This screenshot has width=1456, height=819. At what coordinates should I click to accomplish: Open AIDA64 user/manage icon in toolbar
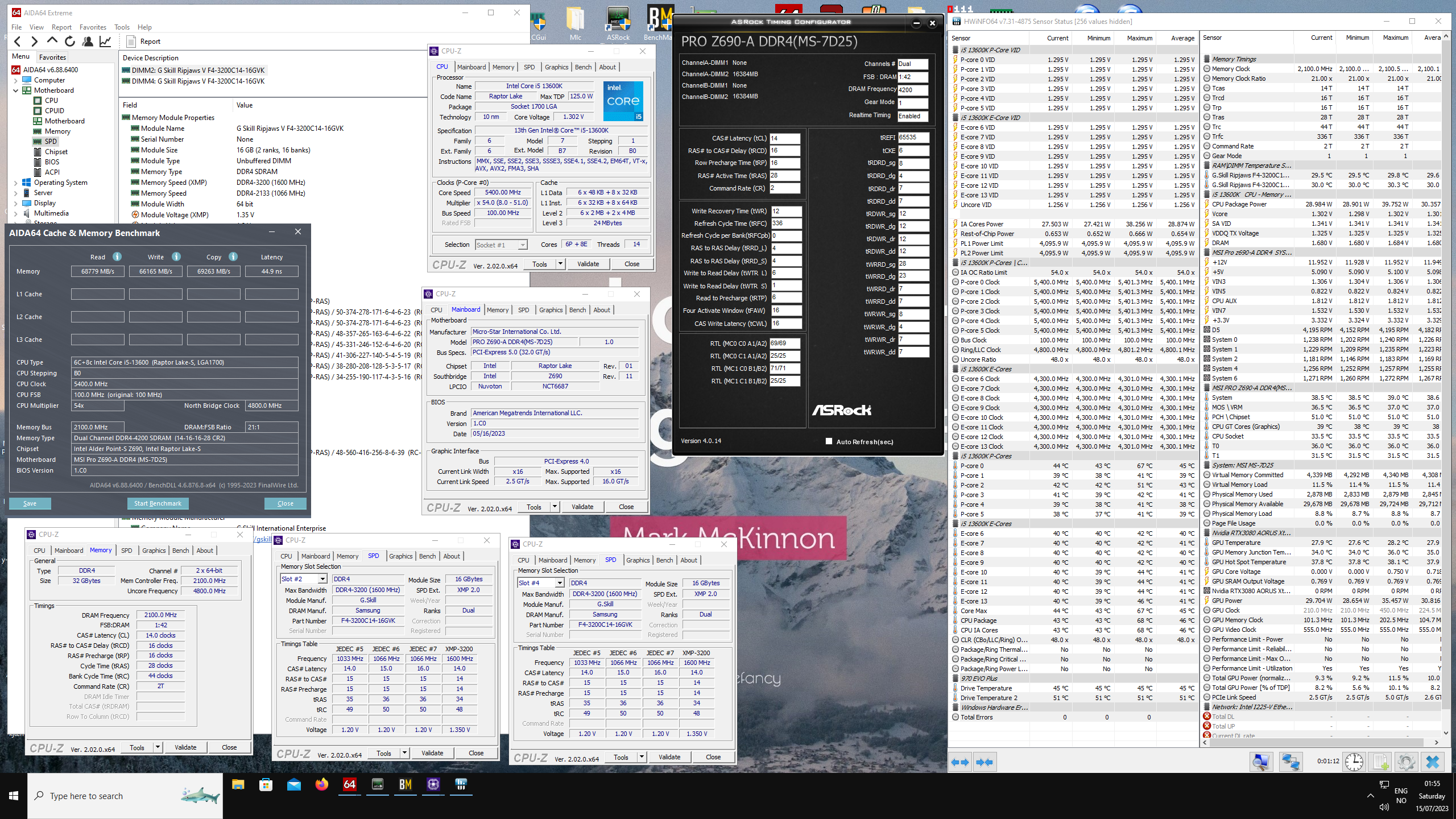[x=88, y=42]
